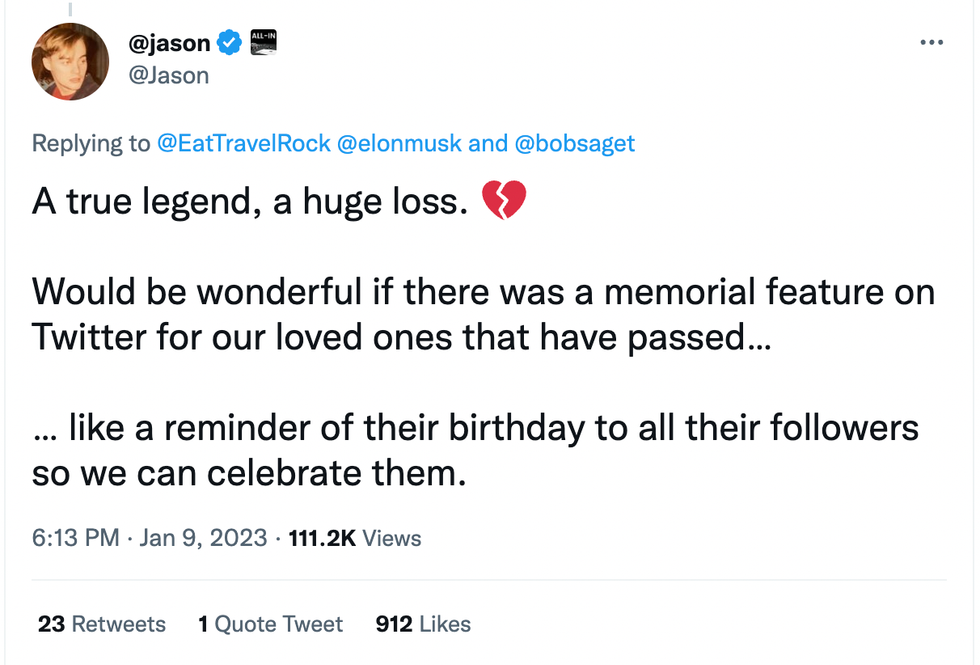The height and width of the screenshot is (665, 980).
Task: Open the 1 Quote Tweet list
Action: tap(270, 624)
